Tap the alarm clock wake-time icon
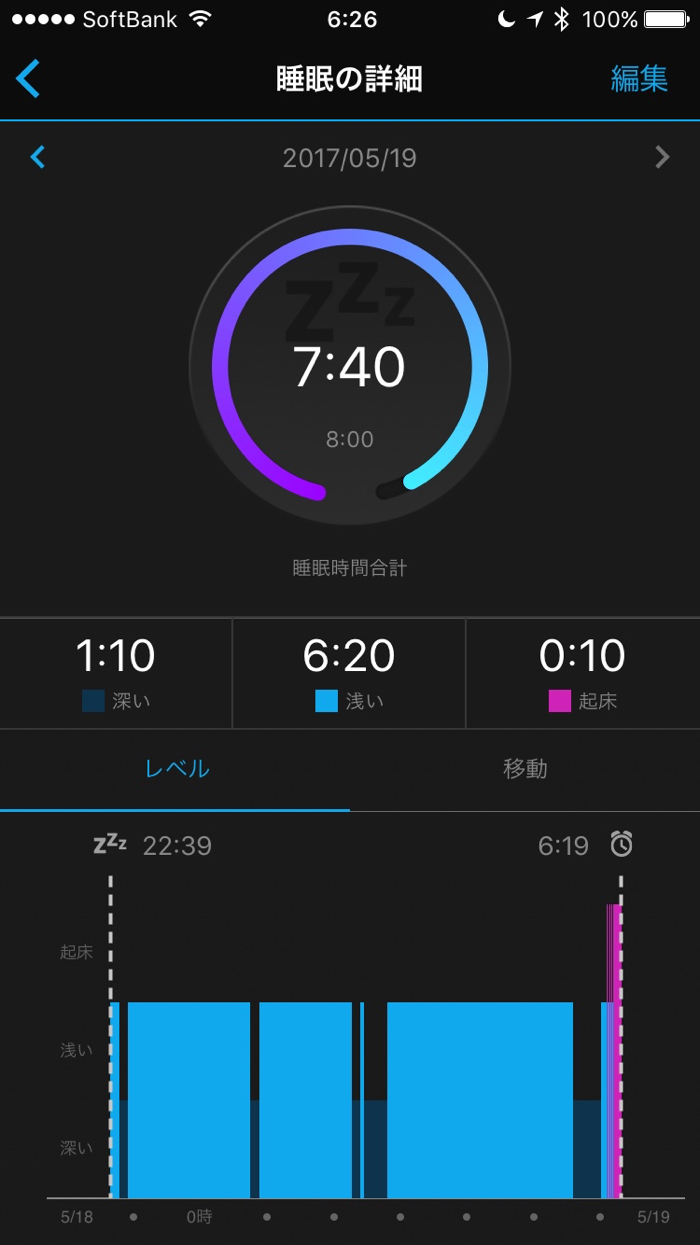 [622, 845]
